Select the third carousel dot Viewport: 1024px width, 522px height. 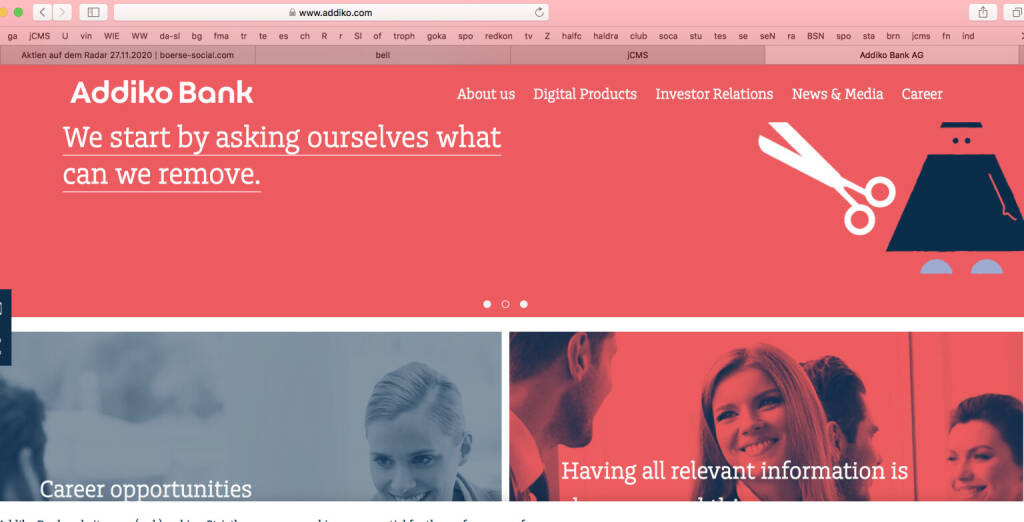click(524, 304)
